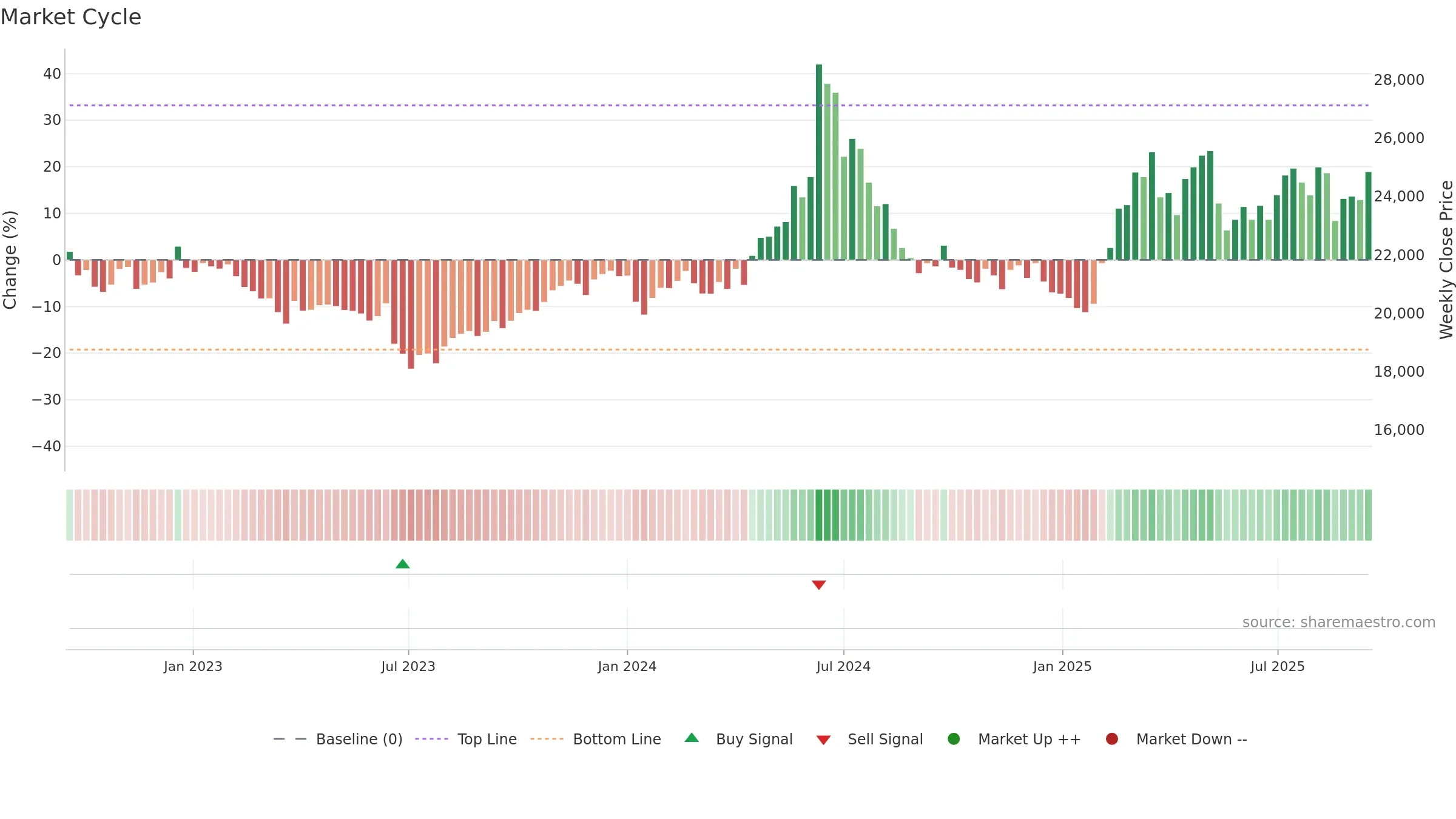Click the green Buy Signal triangle marker

coord(402,564)
